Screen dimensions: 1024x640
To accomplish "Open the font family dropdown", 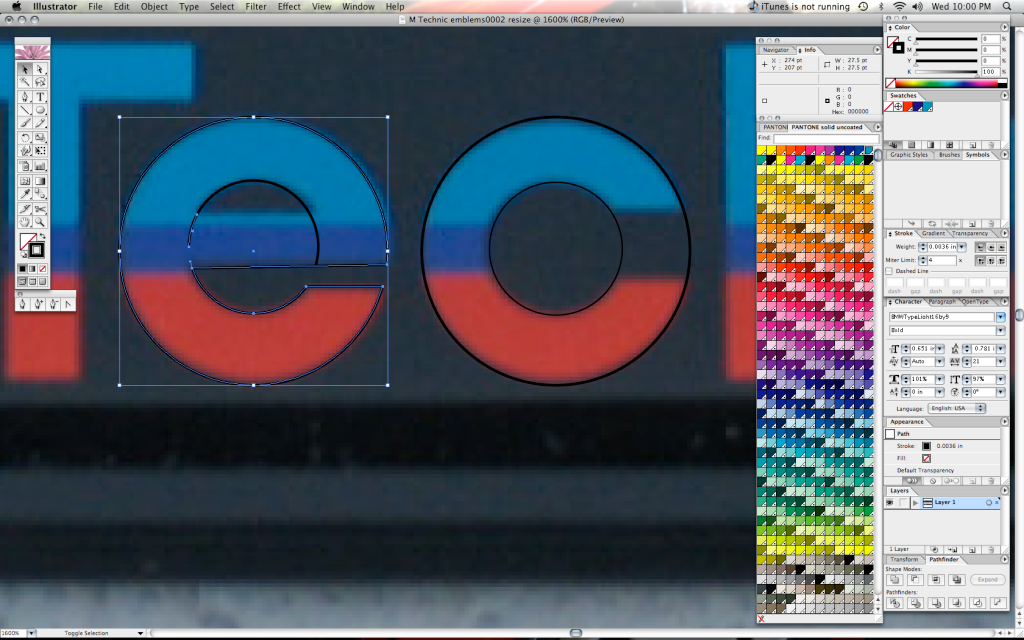I will 1000,317.
